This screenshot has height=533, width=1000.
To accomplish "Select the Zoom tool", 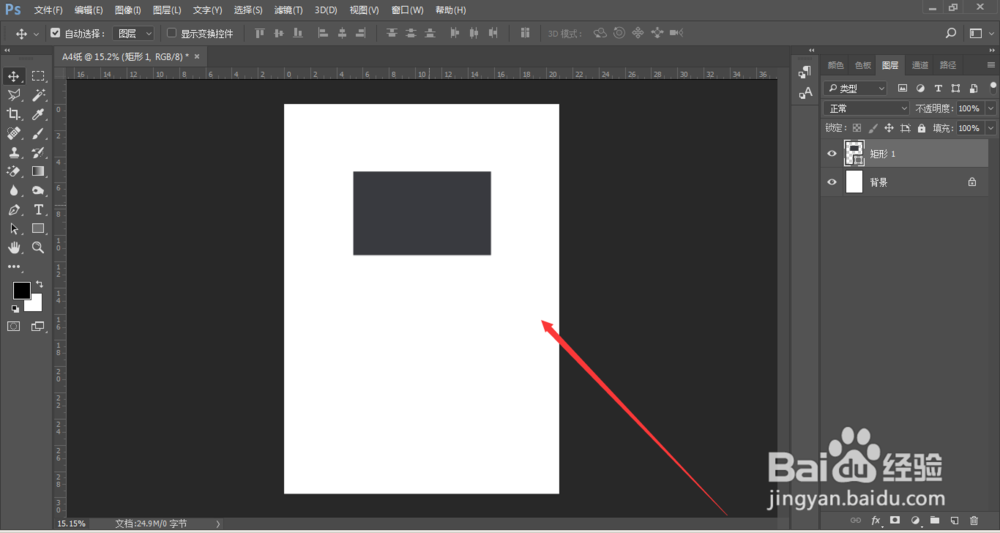I will [x=38, y=247].
